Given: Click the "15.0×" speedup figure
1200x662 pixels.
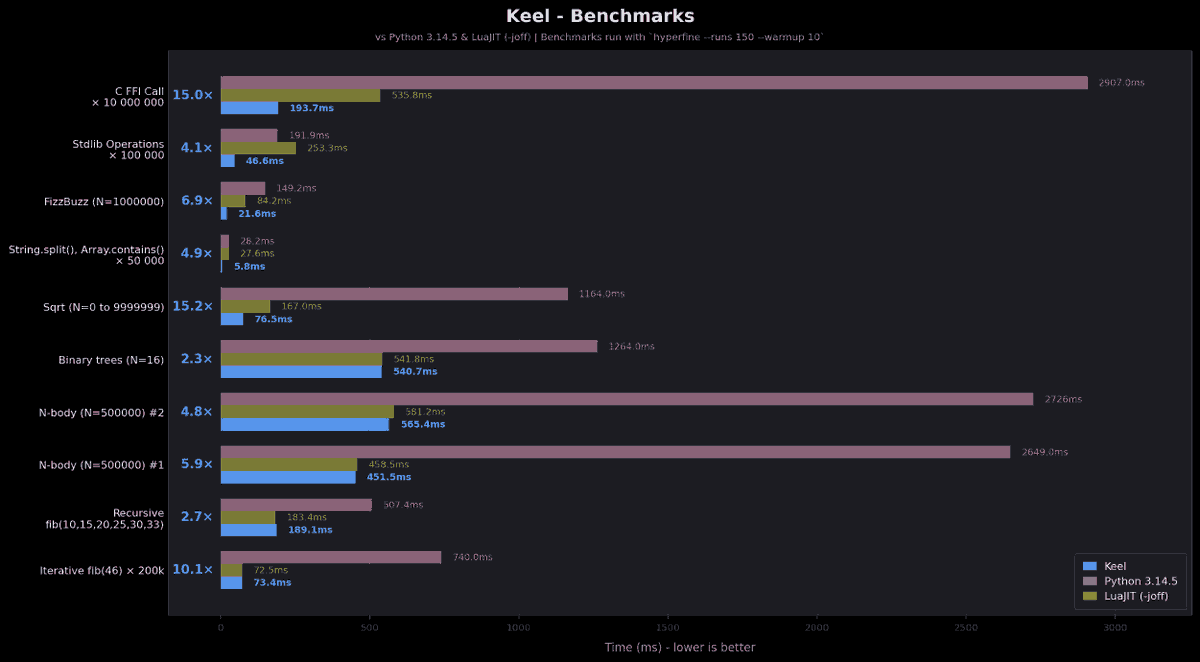Looking at the screenshot, I should point(192,95).
